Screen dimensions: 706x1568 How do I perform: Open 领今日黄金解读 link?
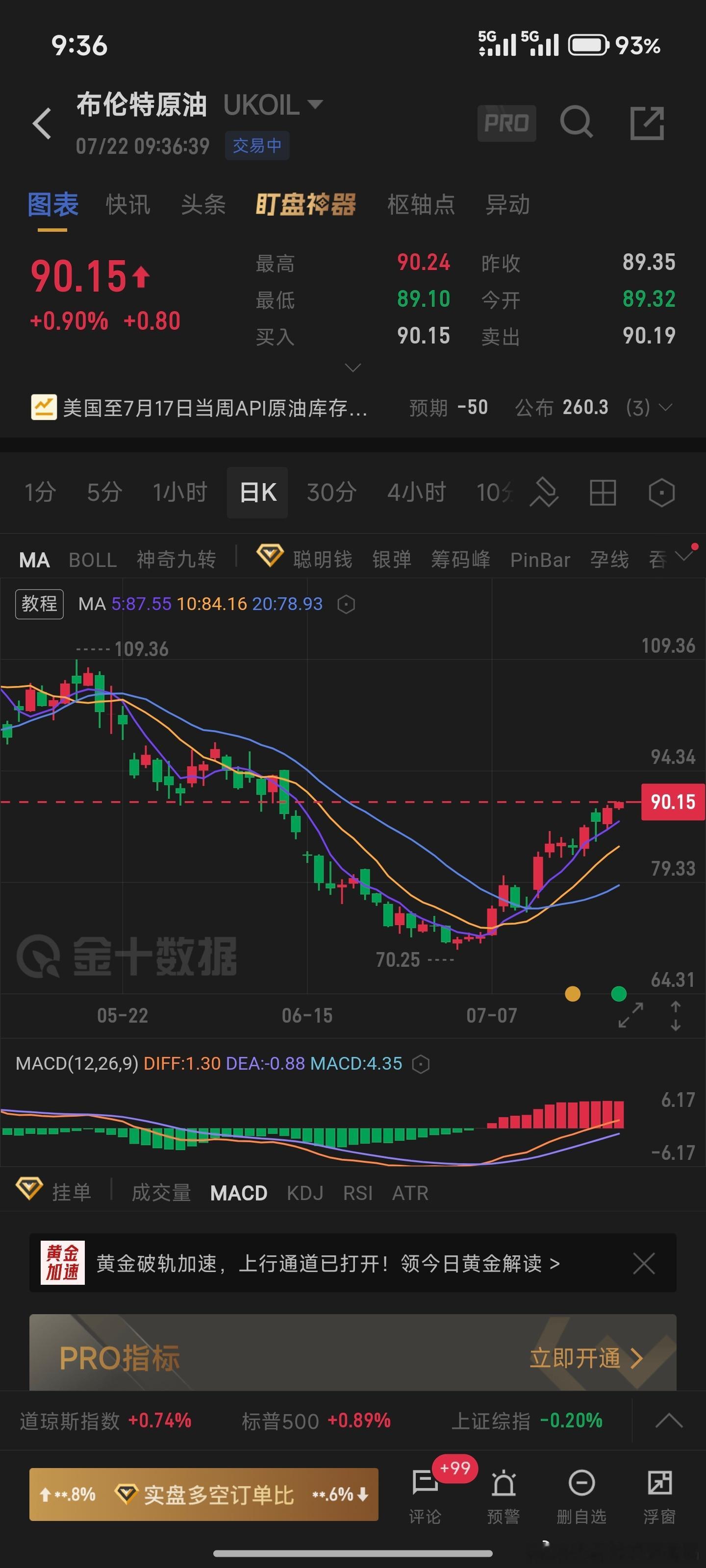(x=480, y=1264)
